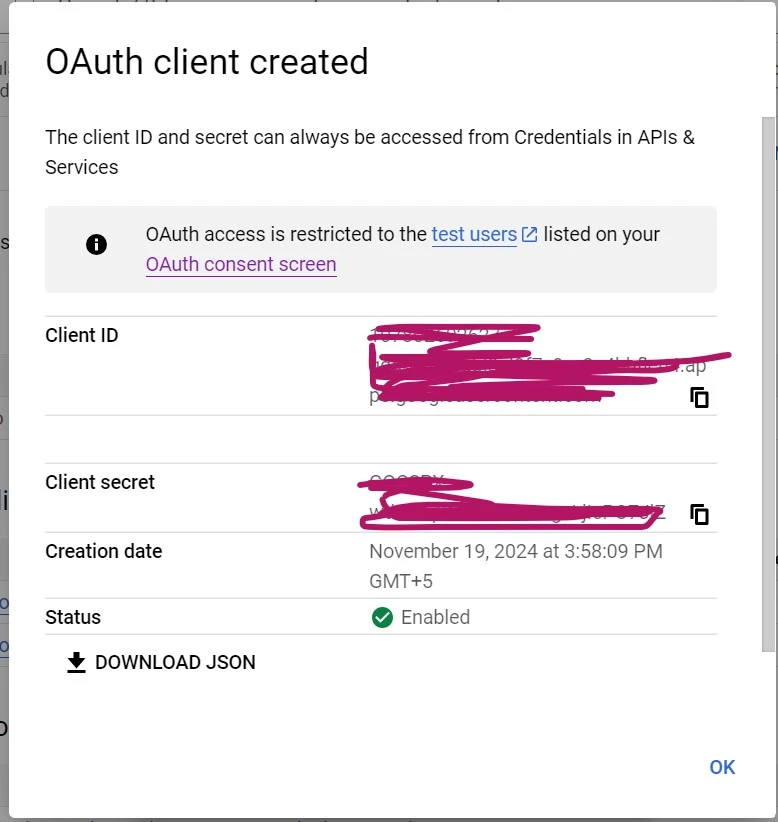Image resolution: width=778 pixels, height=822 pixels.
Task: Select the redacted Client ID value
Action: 537,366
